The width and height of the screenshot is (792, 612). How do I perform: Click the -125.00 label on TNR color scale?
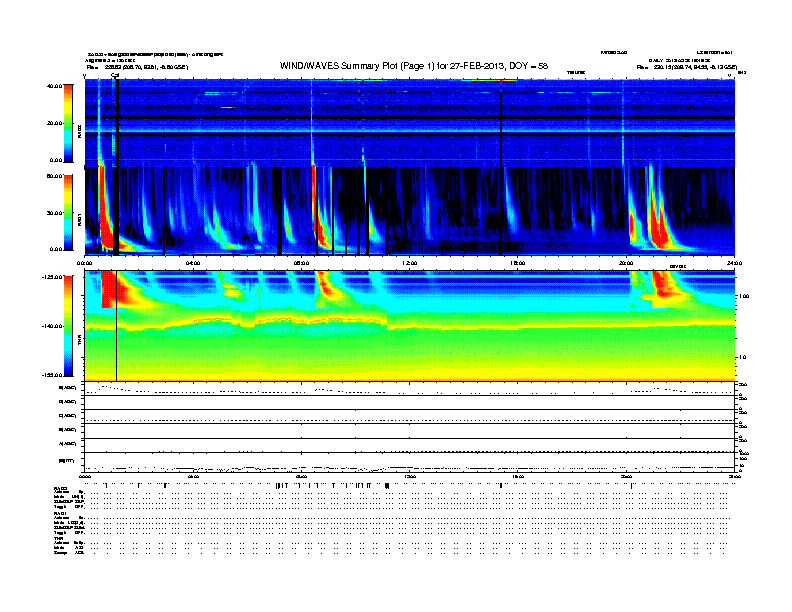tap(52, 277)
